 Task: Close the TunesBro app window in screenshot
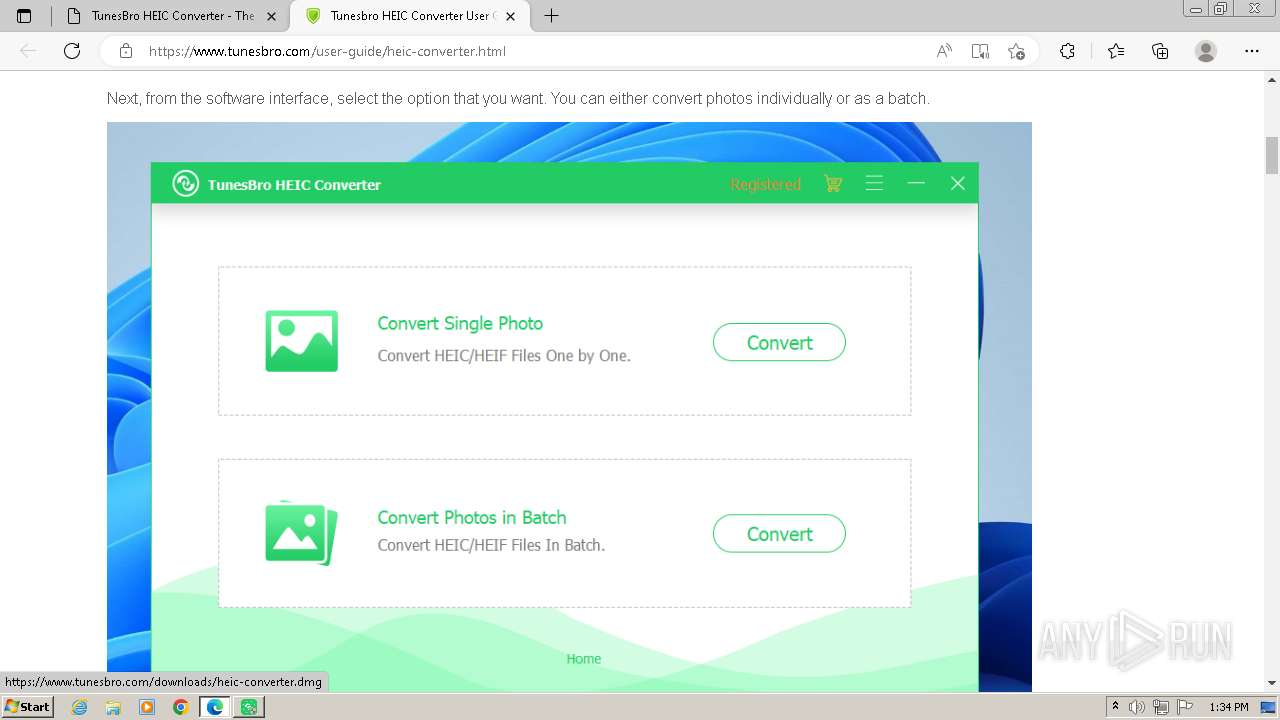pyautogui.click(x=958, y=184)
